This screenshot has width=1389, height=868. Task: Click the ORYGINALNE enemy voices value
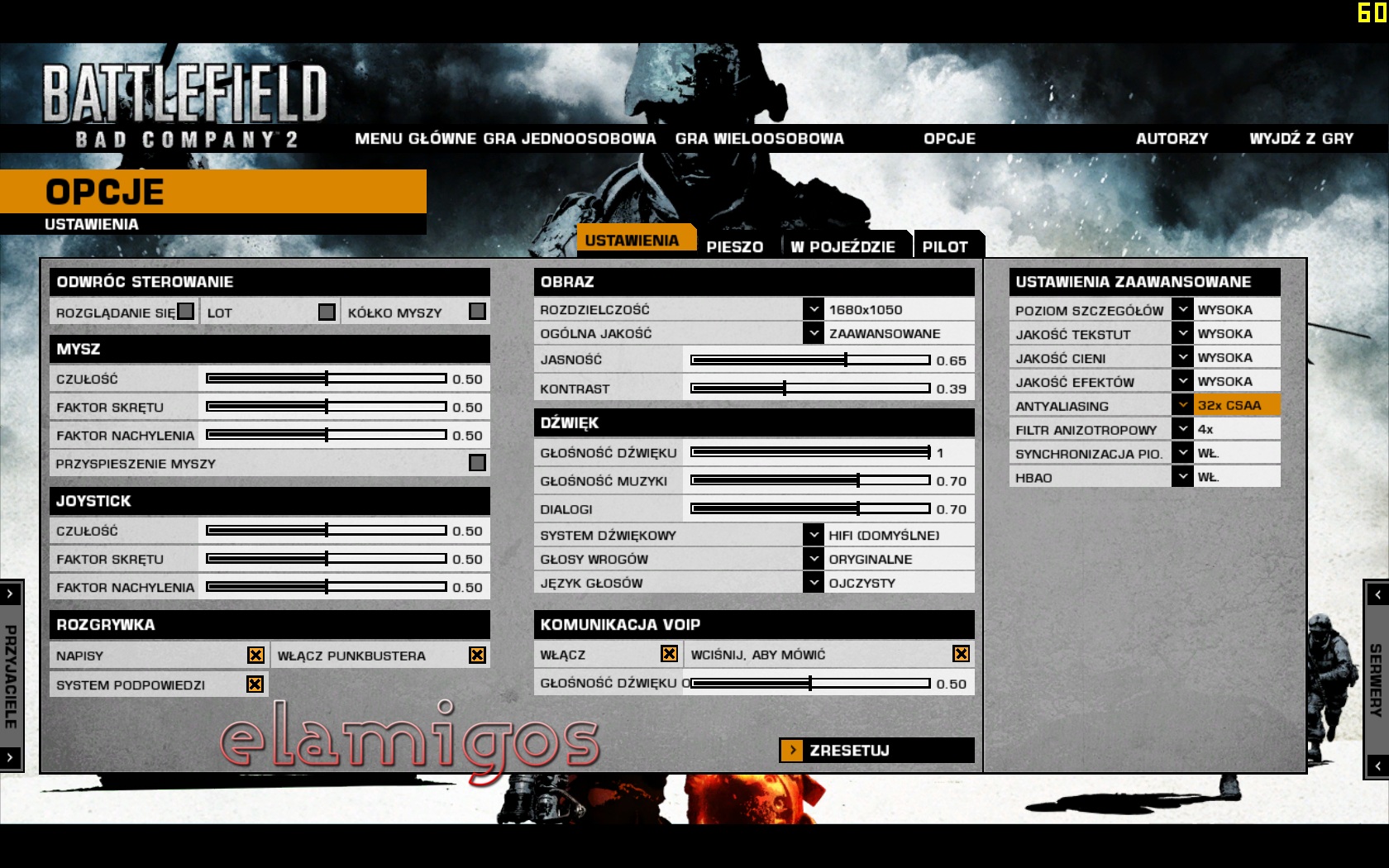pyautogui.click(x=871, y=560)
